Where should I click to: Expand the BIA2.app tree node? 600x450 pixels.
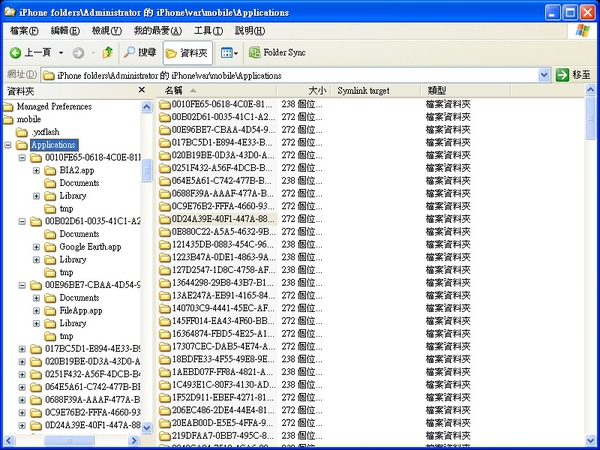click(x=36, y=170)
